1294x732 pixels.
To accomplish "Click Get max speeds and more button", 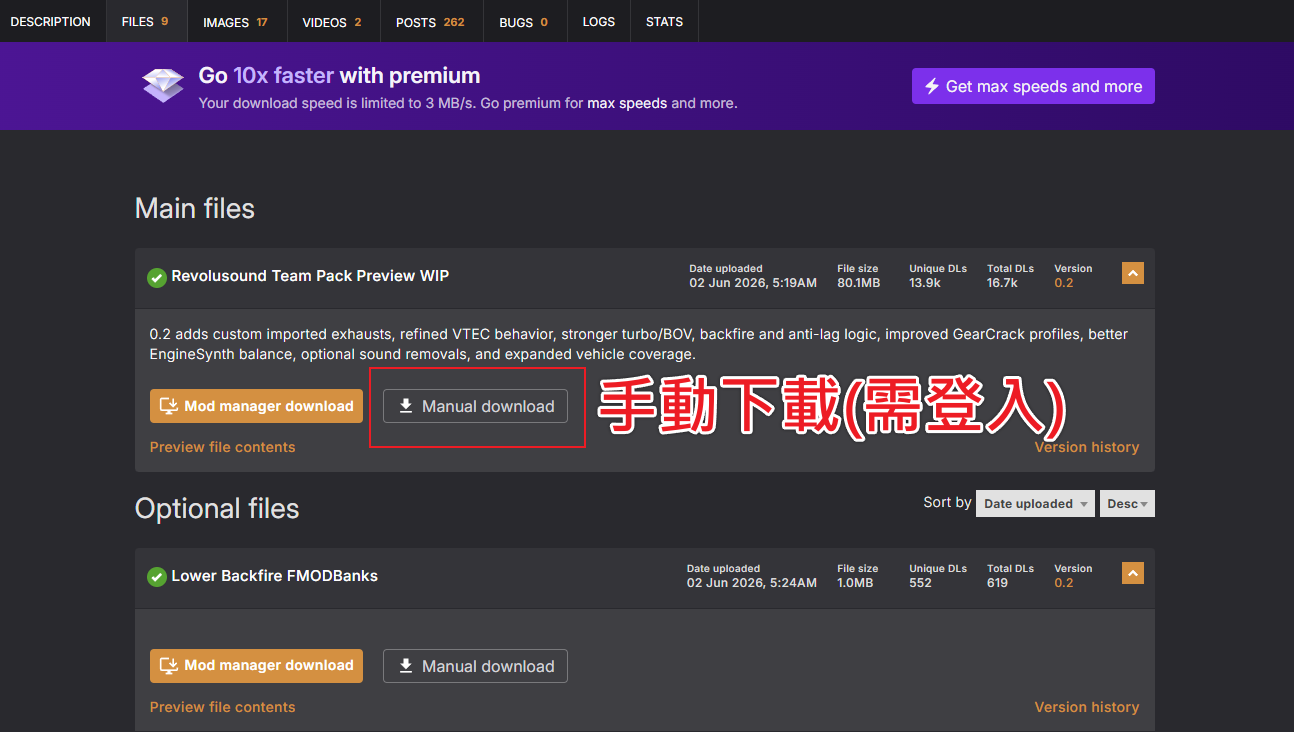I will (1033, 86).
